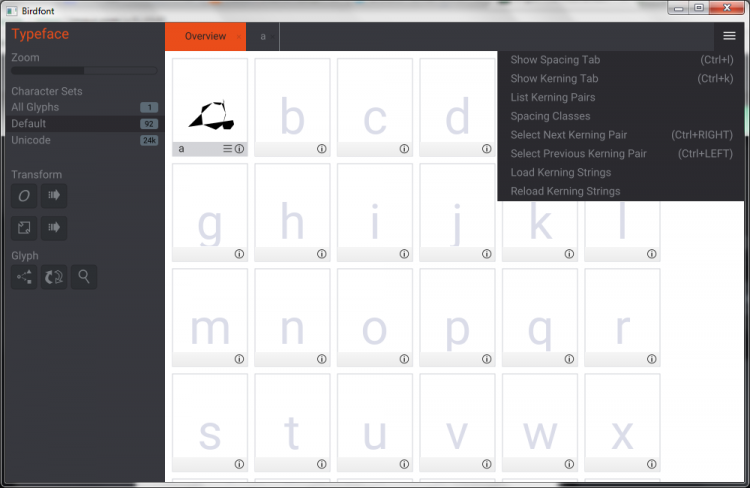Open Spacing Classes from menu
The height and width of the screenshot is (488, 750).
click(x=621, y=116)
